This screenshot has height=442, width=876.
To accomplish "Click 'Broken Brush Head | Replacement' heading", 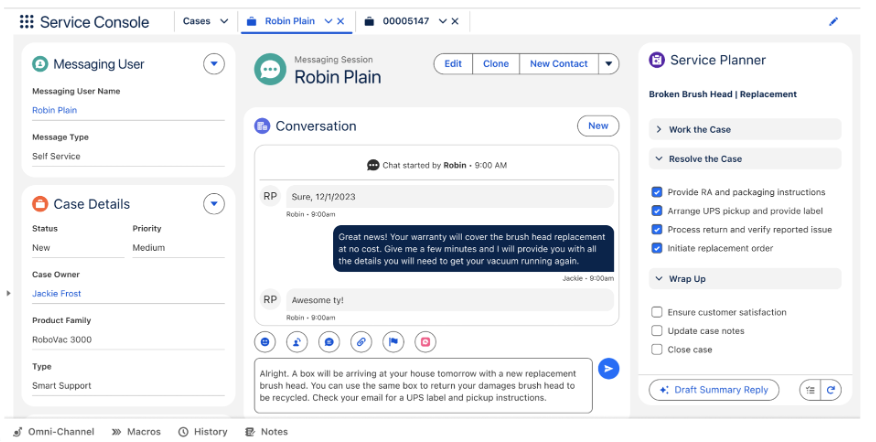I will 723,94.
